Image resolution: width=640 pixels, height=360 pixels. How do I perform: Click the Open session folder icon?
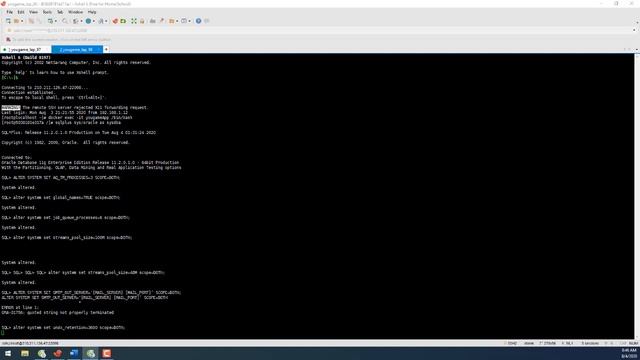pos(17,21)
